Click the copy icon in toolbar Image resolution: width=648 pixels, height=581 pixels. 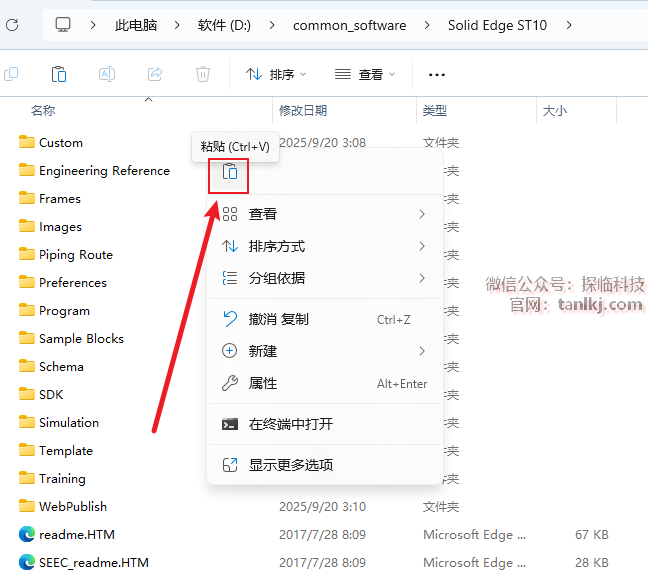[x=11, y=74]
